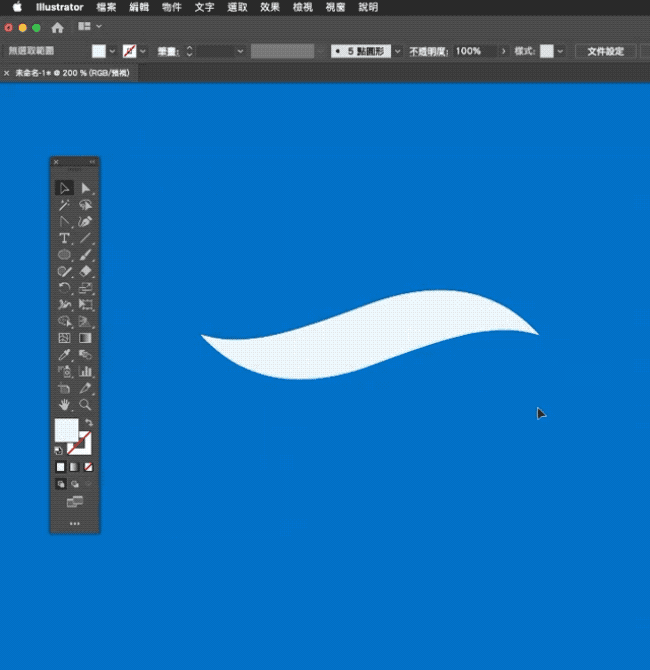Expand the 5 點圓形 brush dropdown
Image resolution: width=650 pixels, height=670 pixels.
coord(398,51)
